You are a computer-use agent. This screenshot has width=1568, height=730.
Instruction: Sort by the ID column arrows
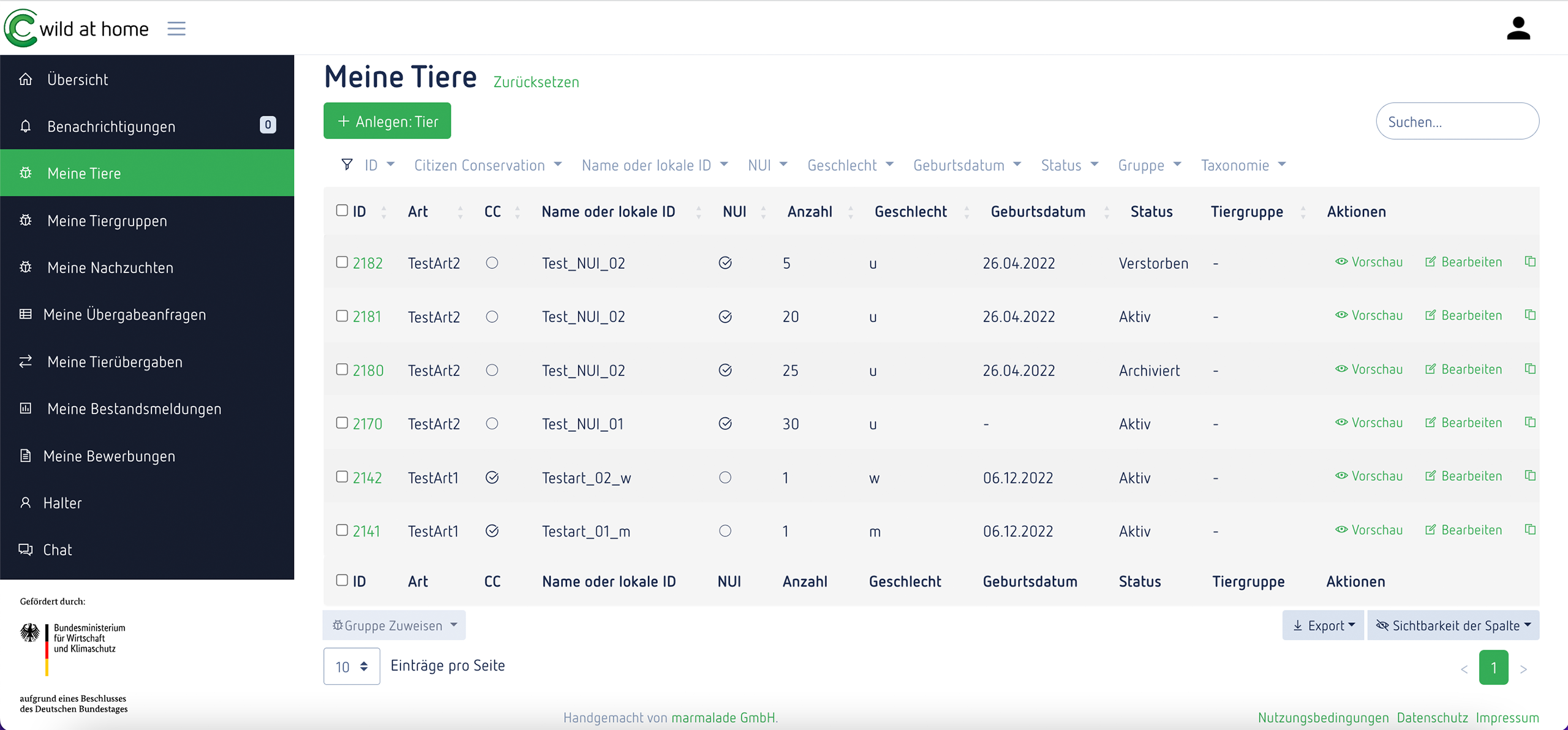click(384, 212)
